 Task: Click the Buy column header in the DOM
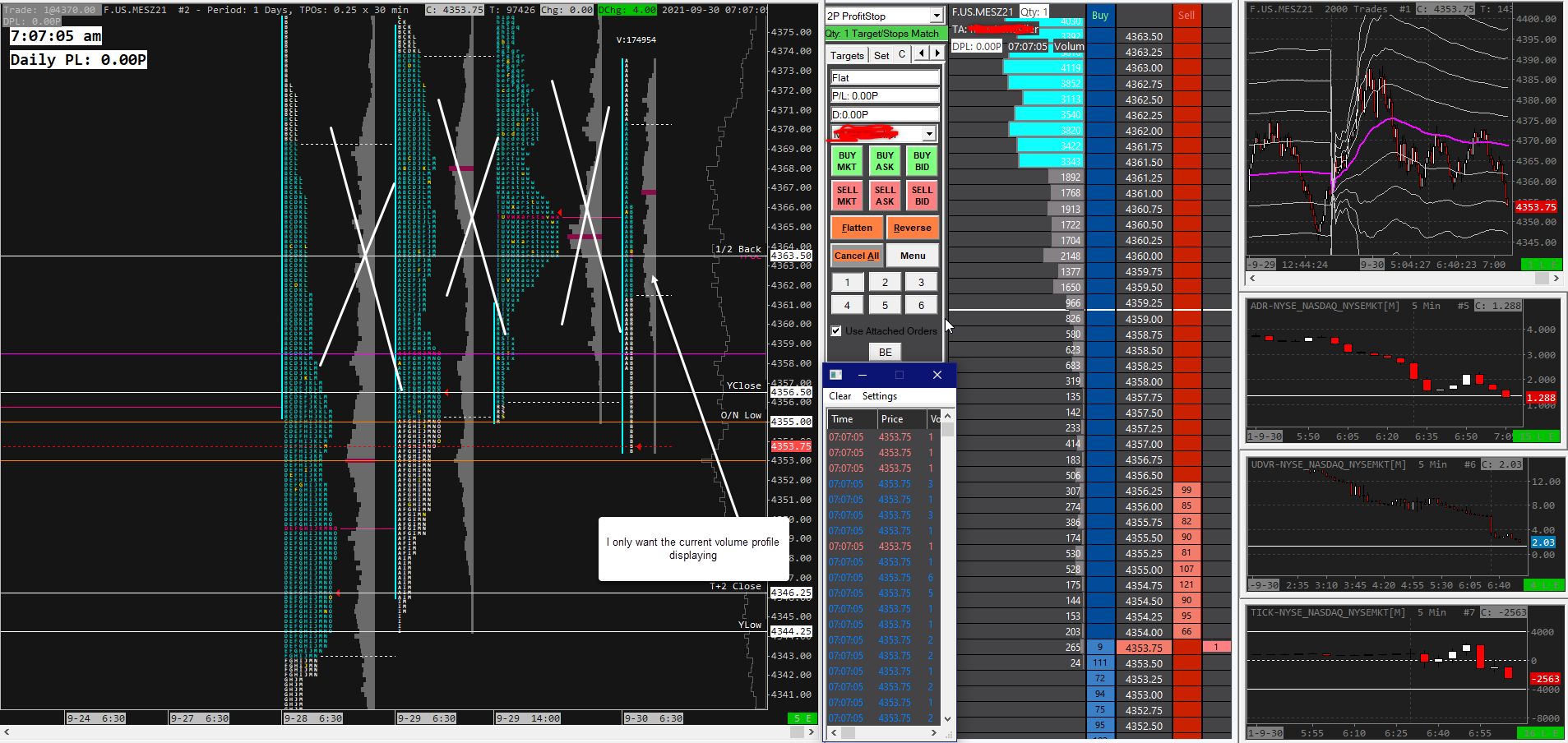(1100, 15)
